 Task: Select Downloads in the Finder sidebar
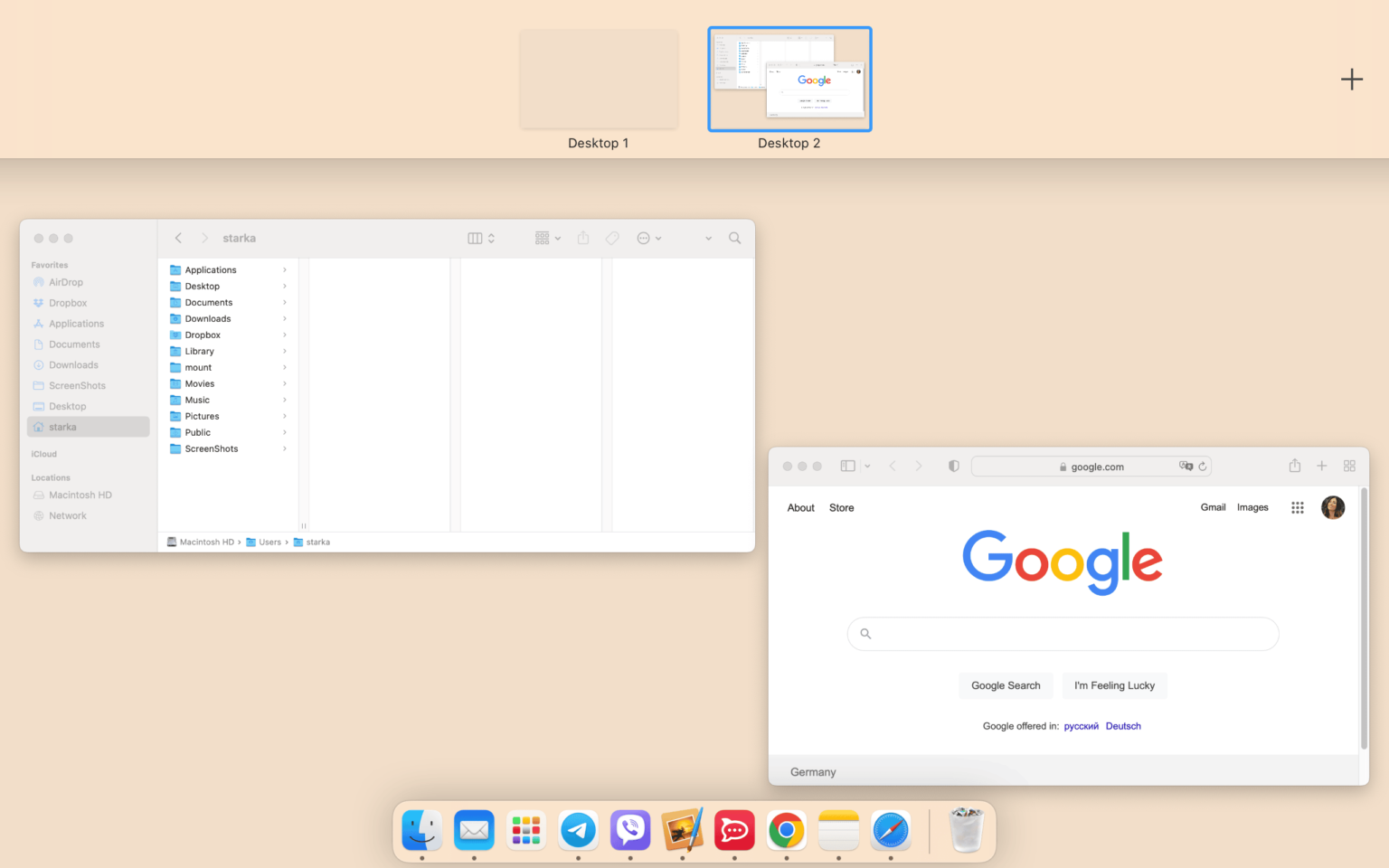(x=72, y=364)
